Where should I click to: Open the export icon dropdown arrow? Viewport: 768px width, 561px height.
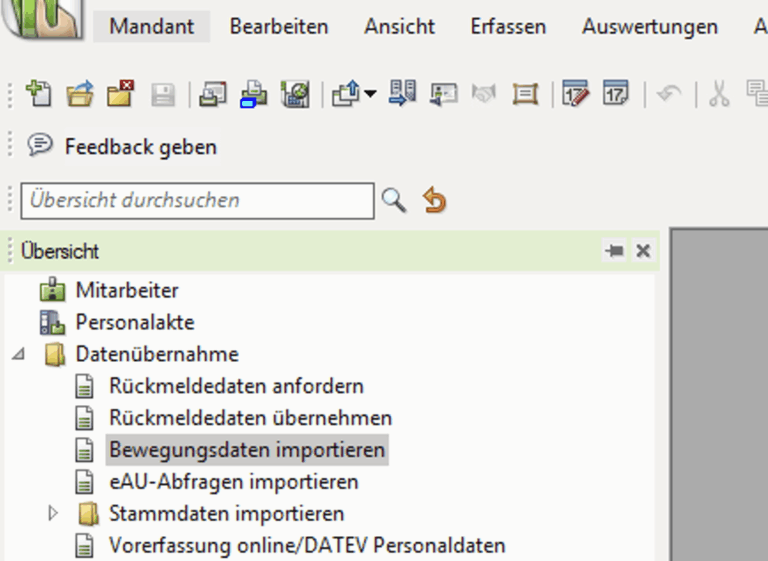coord(370,95)
